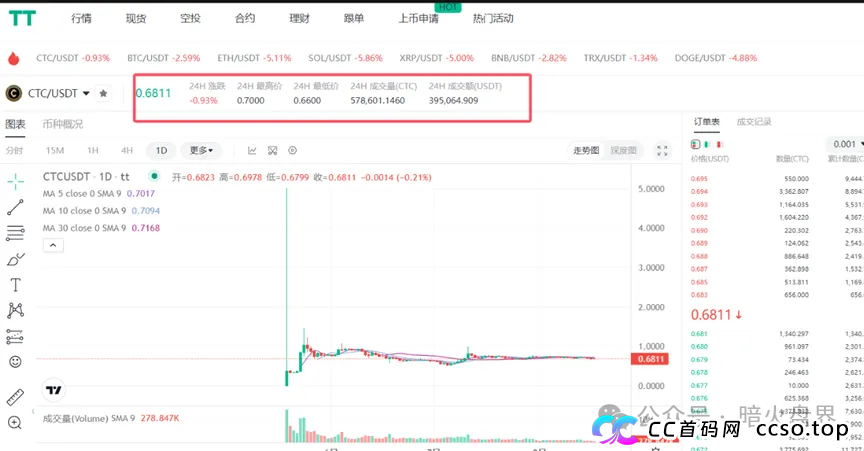Image resolution: width=864 pixels, height=451 pixels.
Task: Open chart settings target icon
Action: pos(293,151)
